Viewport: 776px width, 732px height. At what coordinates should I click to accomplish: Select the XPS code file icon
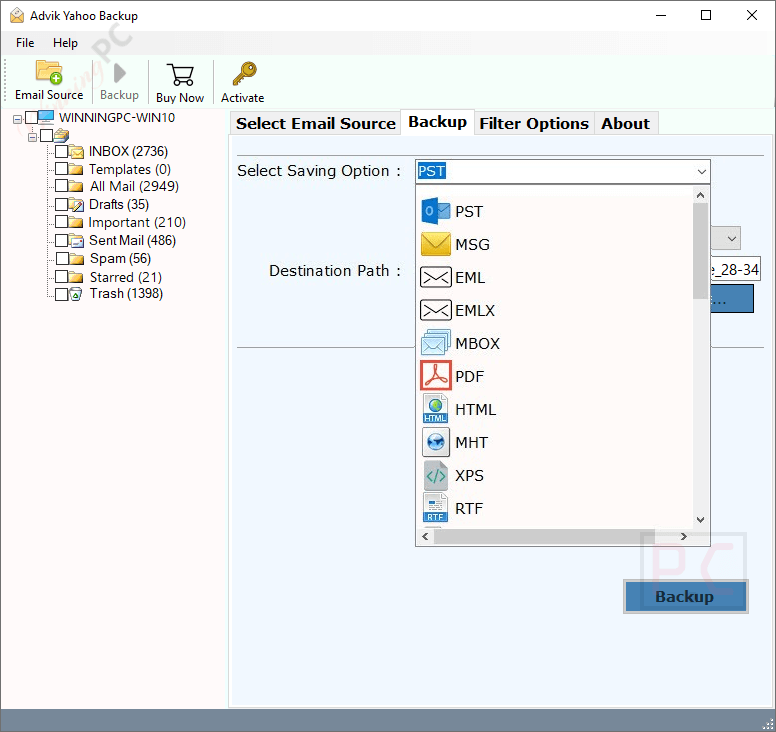point(436,475)
